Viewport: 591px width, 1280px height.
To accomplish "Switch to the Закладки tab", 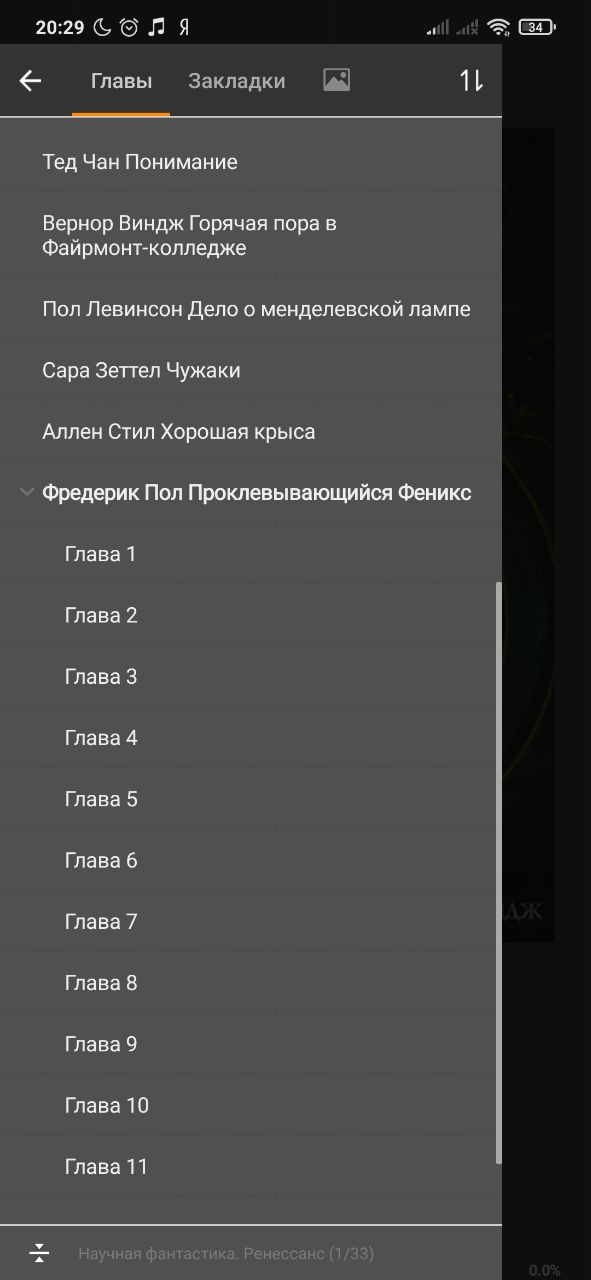I will coord(237,81).
